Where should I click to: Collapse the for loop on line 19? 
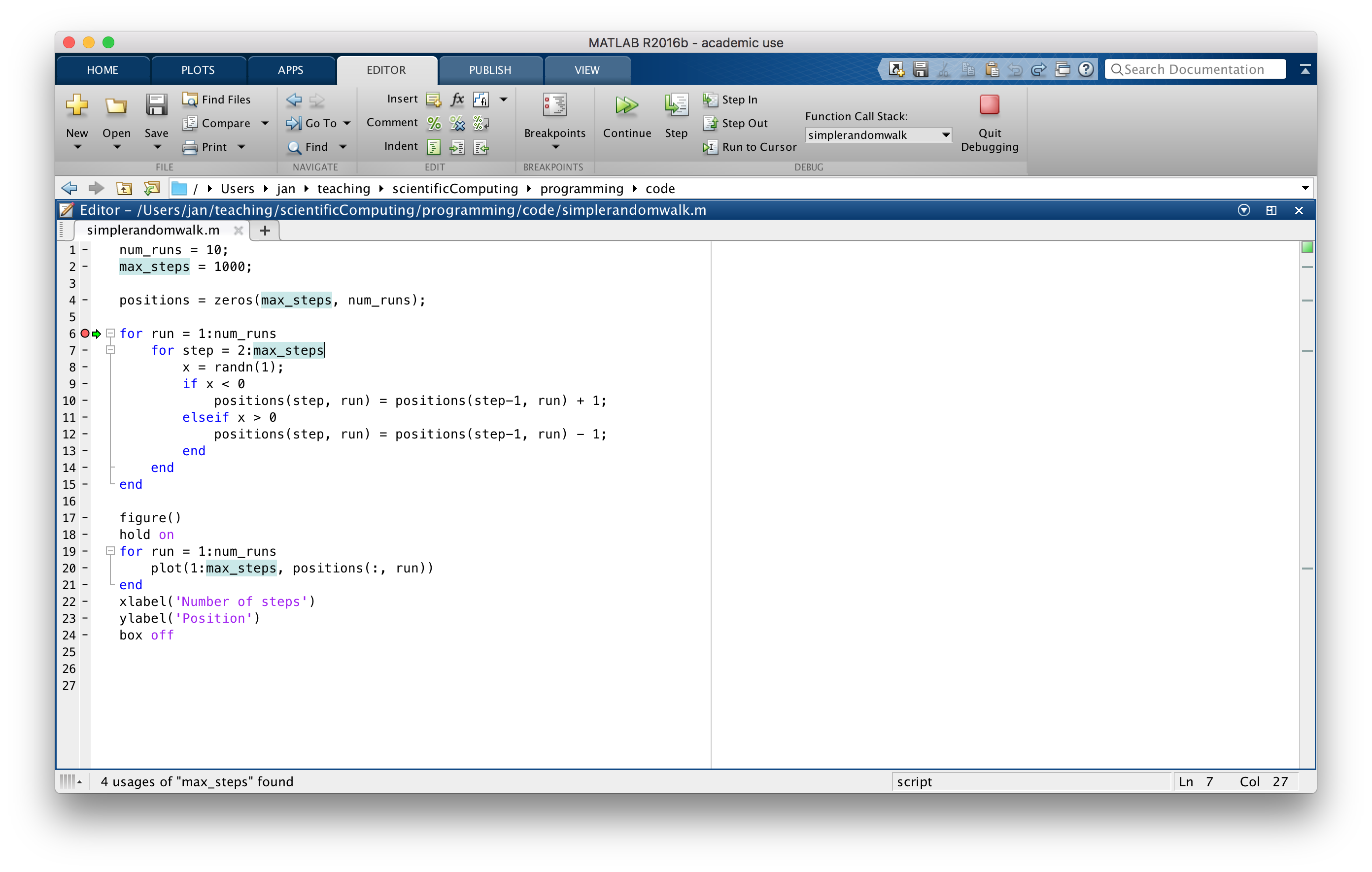click(x=110, y=551)
